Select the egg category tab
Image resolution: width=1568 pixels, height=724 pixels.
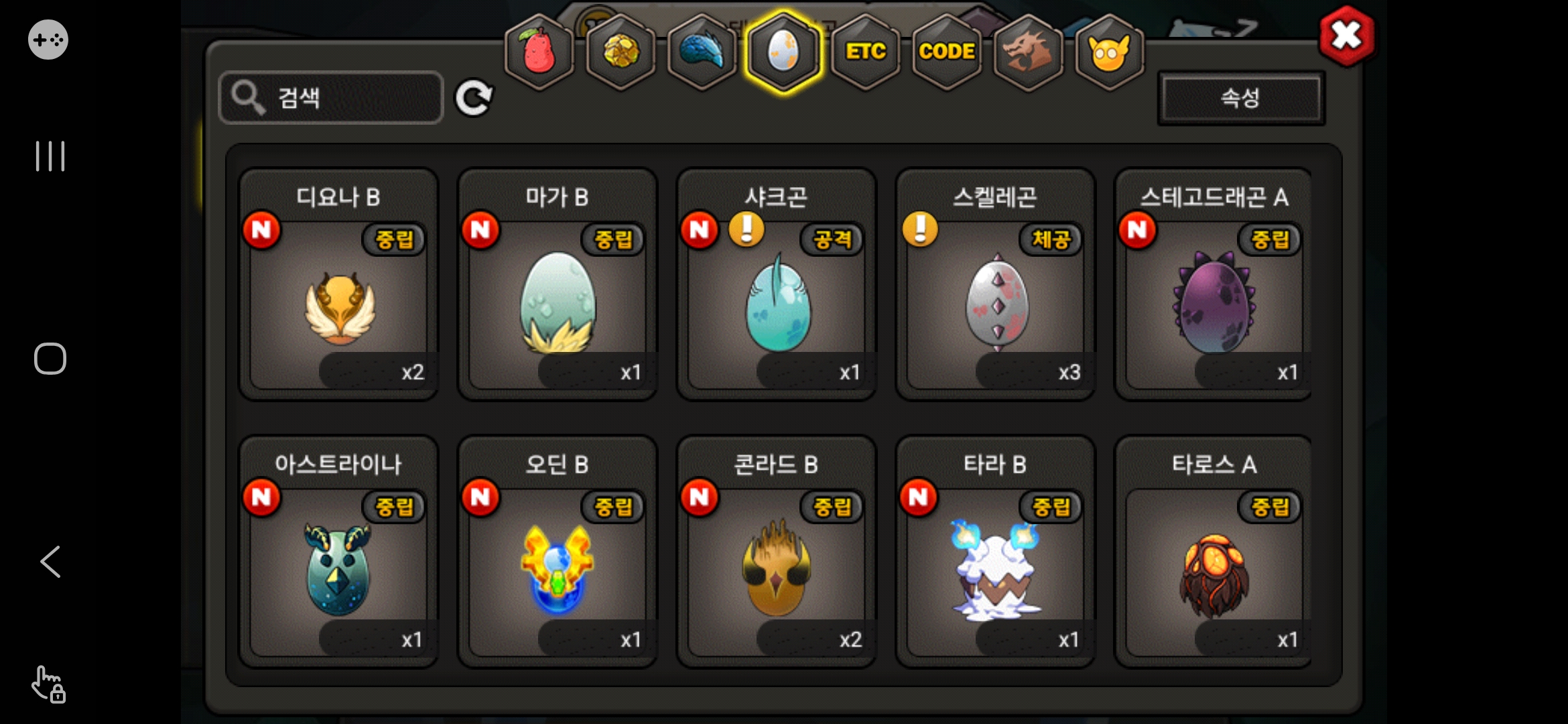tap(783, 52)
